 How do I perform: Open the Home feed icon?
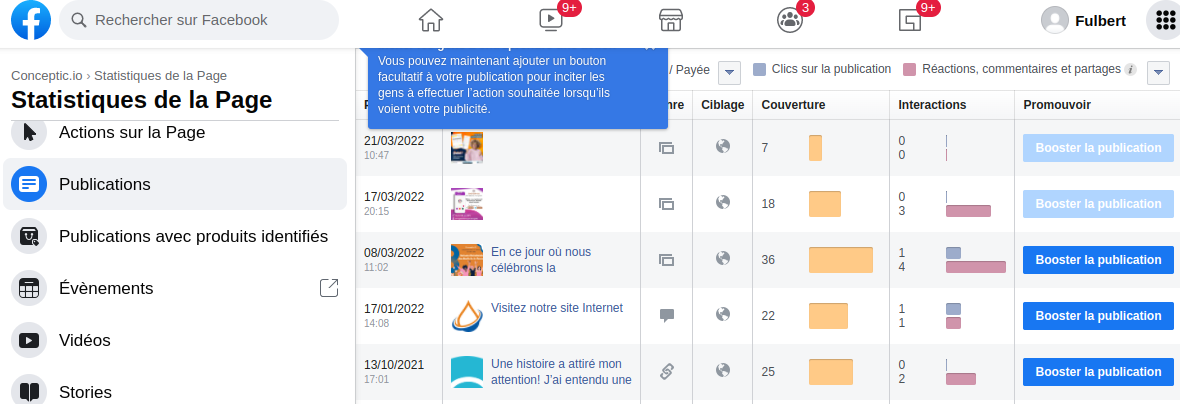430,20
